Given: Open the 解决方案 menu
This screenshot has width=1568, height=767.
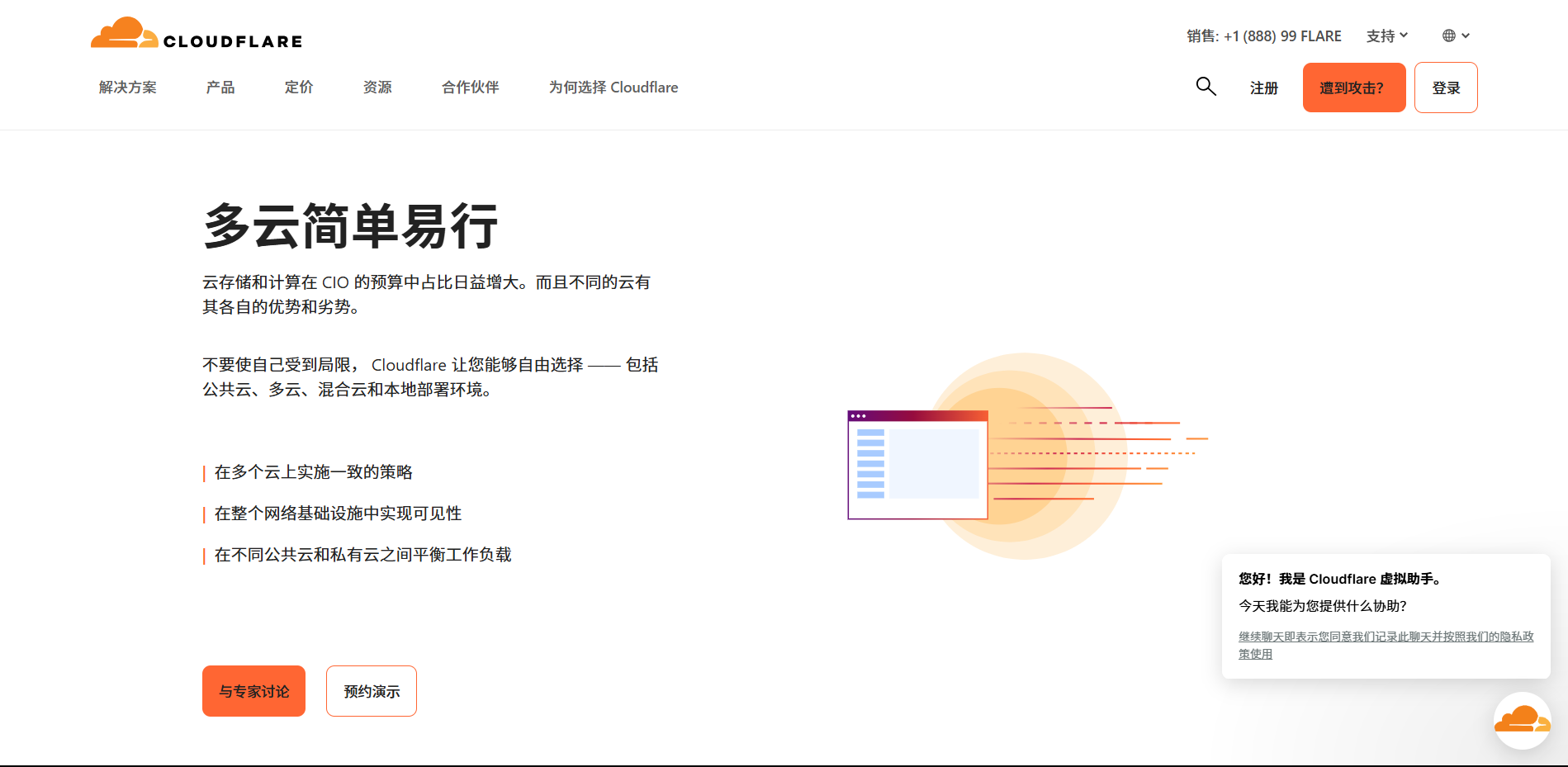Looking at the screenshot, I should (x=126, y=87).
